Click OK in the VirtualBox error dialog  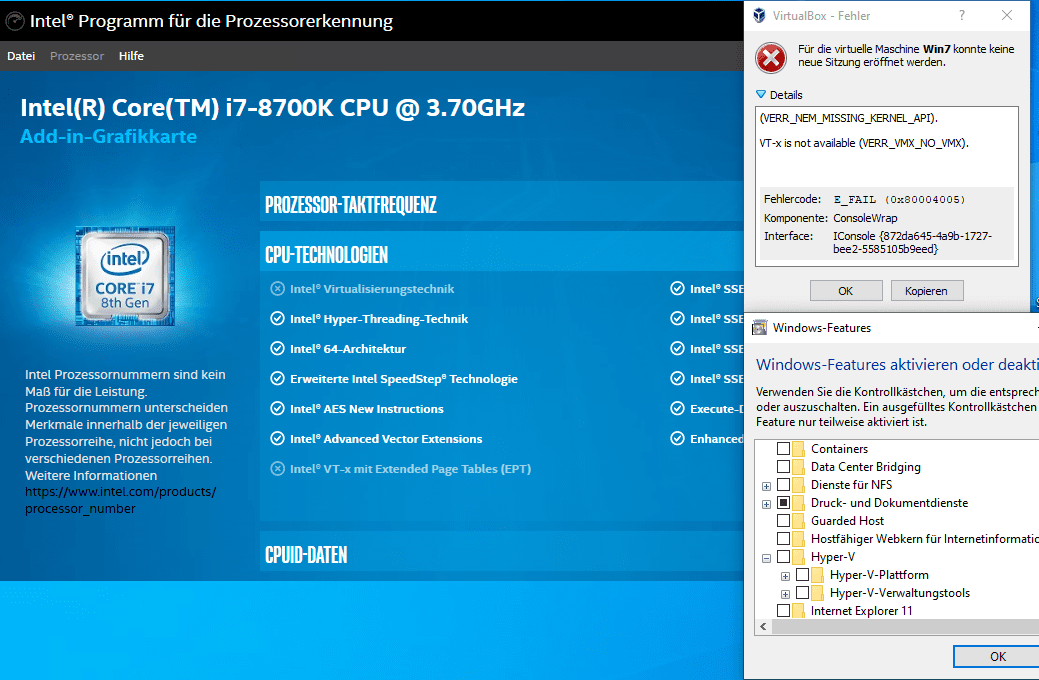[x=846, y=291]
